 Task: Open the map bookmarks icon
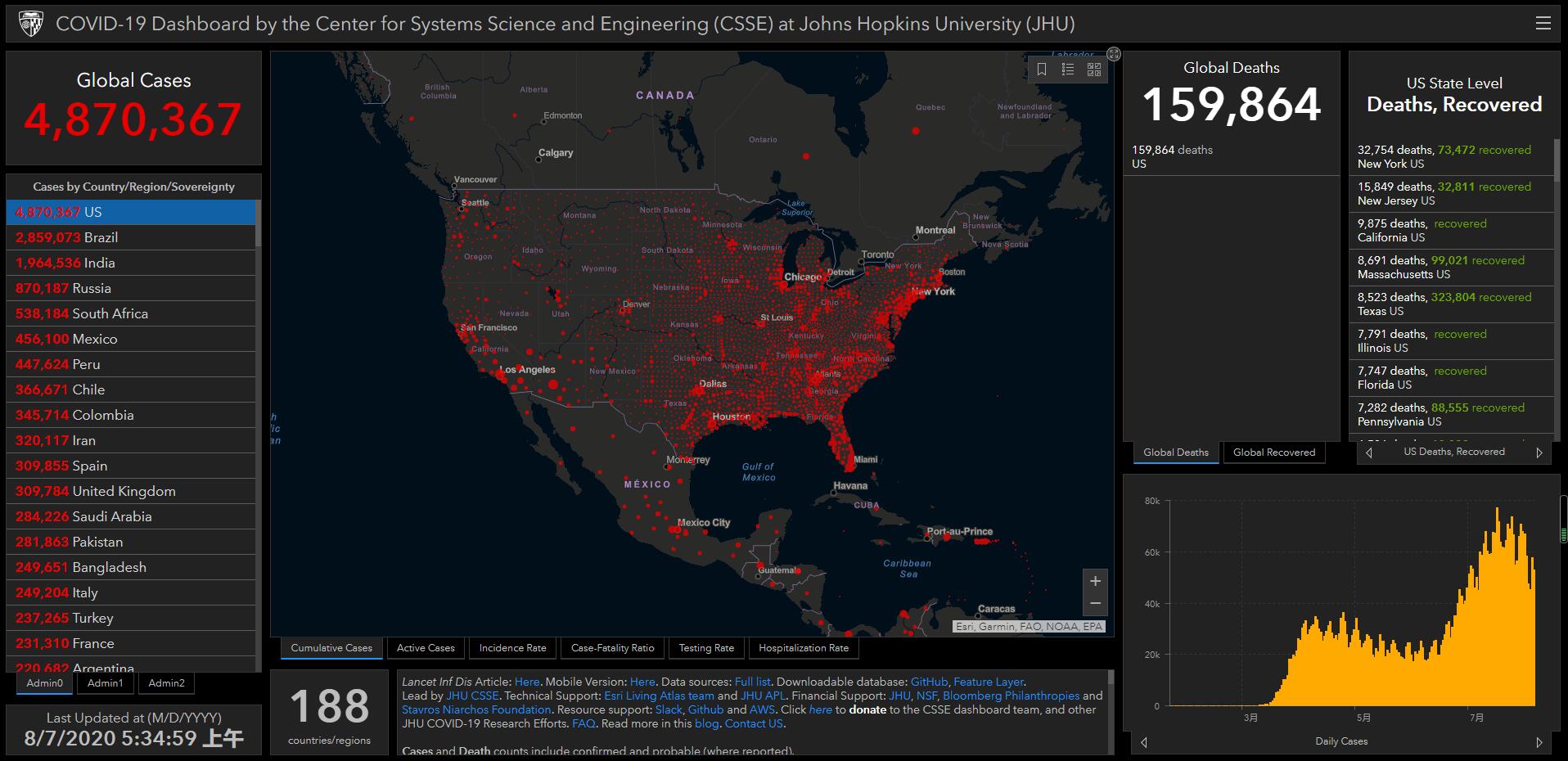coord(1042,70)
